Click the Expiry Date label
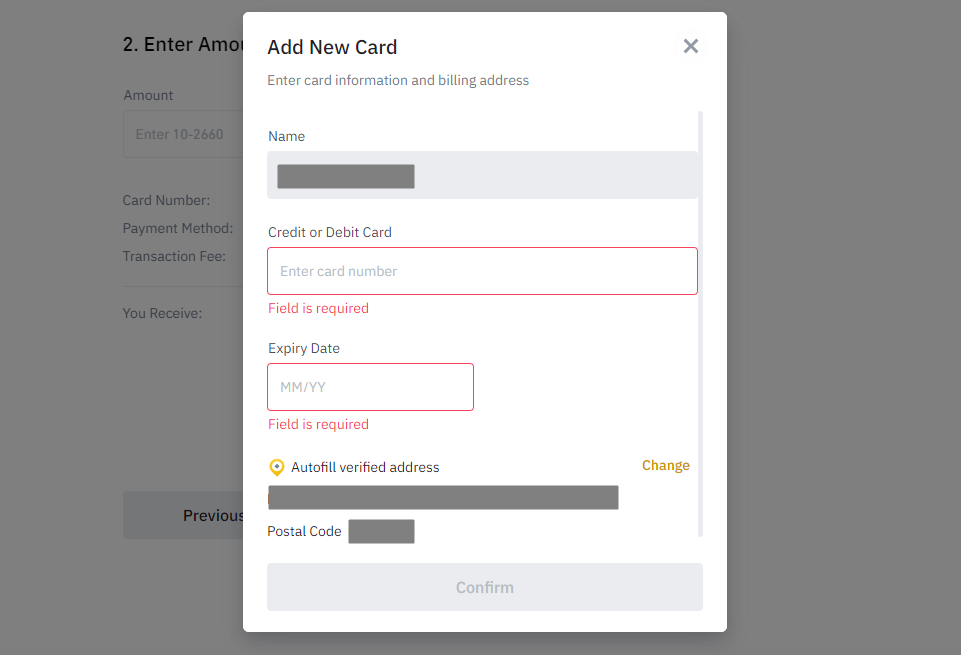 coord(304,348)
